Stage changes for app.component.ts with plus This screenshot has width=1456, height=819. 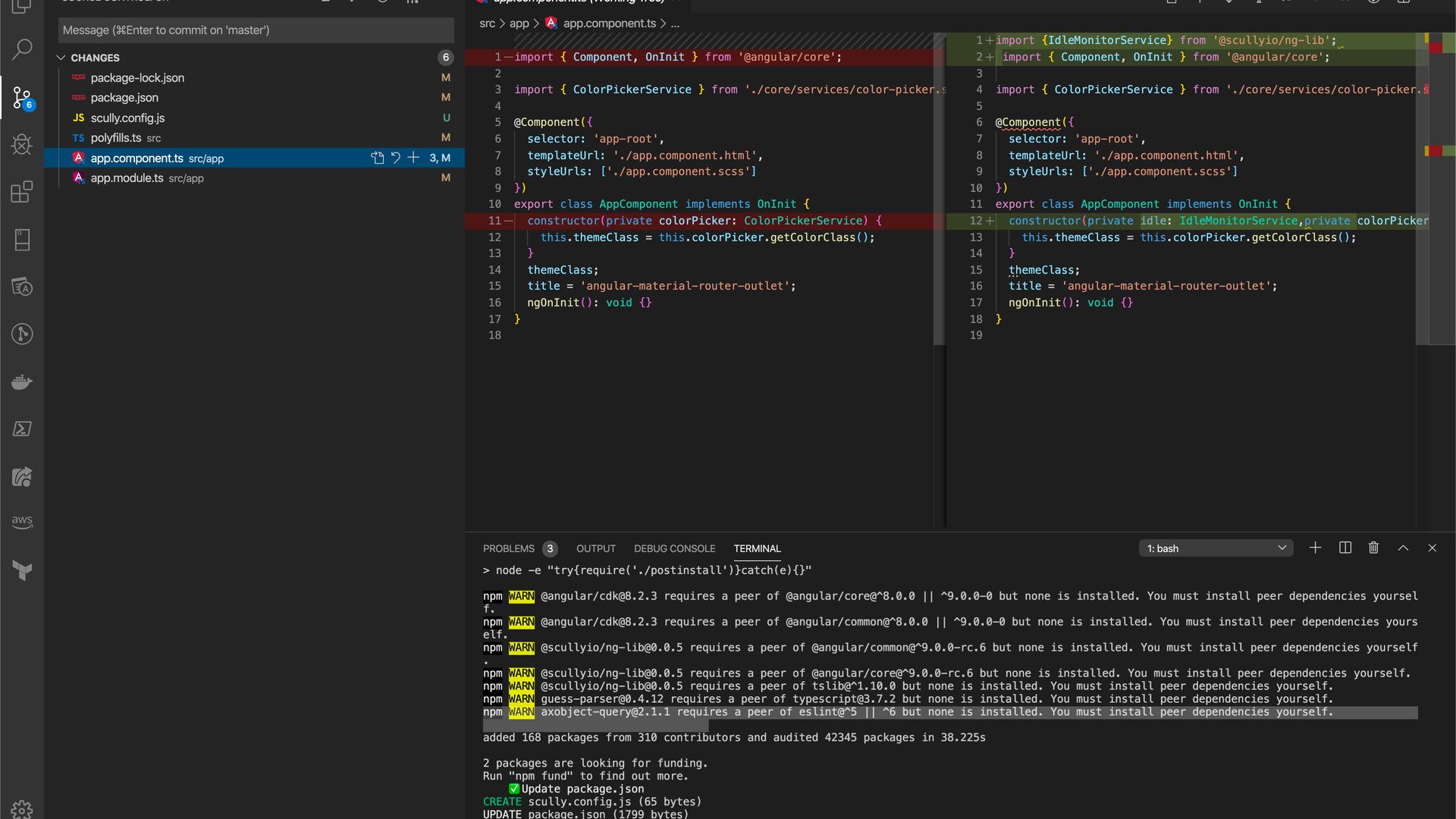tap(413, 158)
